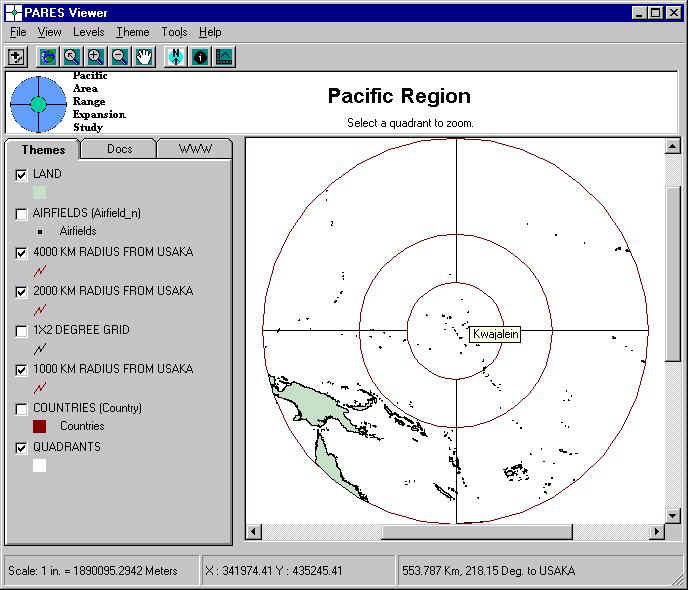The width and height of the screenshot is (688, 590).
Task: Click the 1X2 degree grid line symbol
Action: point(40,349)
